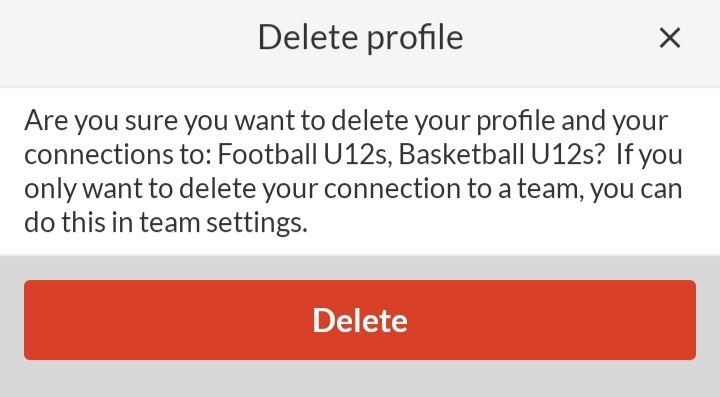Click the word profile in dialog title
This screenshot has height=397, width=720.
tap(415, 39)
